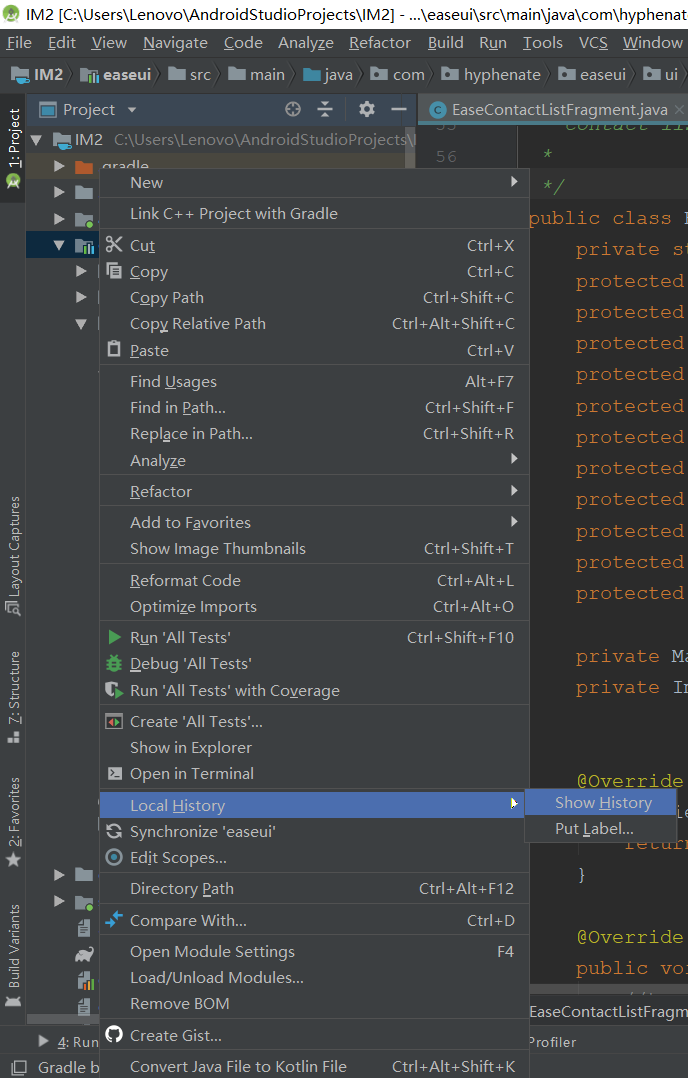Viewport: 688px width, 1078px height.
Task: Choose Local History menu entry
Action: click(315, 805)
